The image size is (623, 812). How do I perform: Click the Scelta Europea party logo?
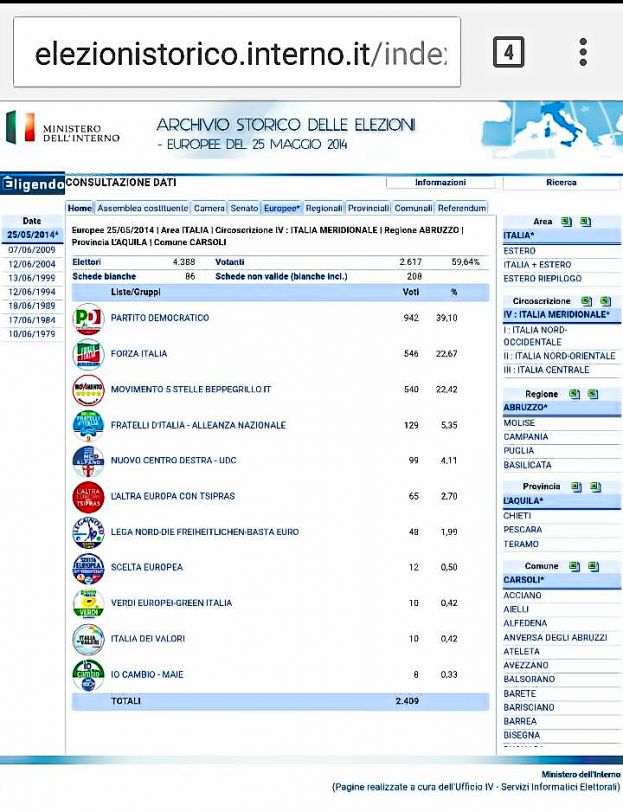(x=88, y=568)
